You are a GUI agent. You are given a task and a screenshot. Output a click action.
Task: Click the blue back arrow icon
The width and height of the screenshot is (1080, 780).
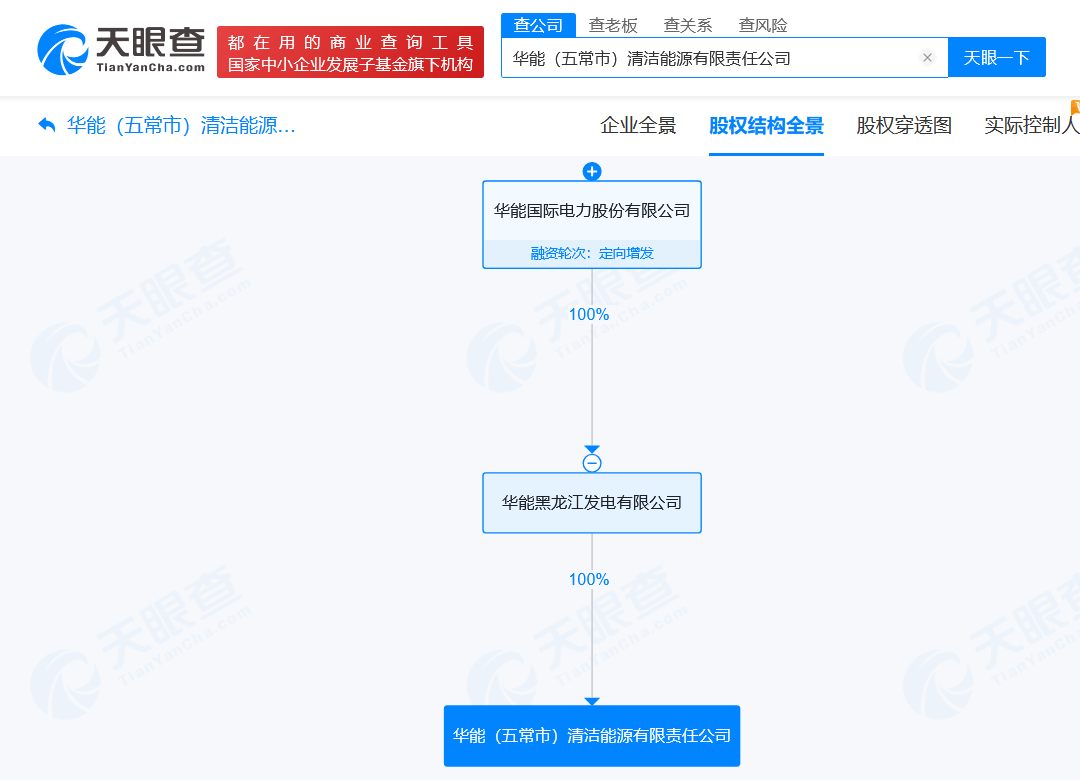click(x=47, y=125)
